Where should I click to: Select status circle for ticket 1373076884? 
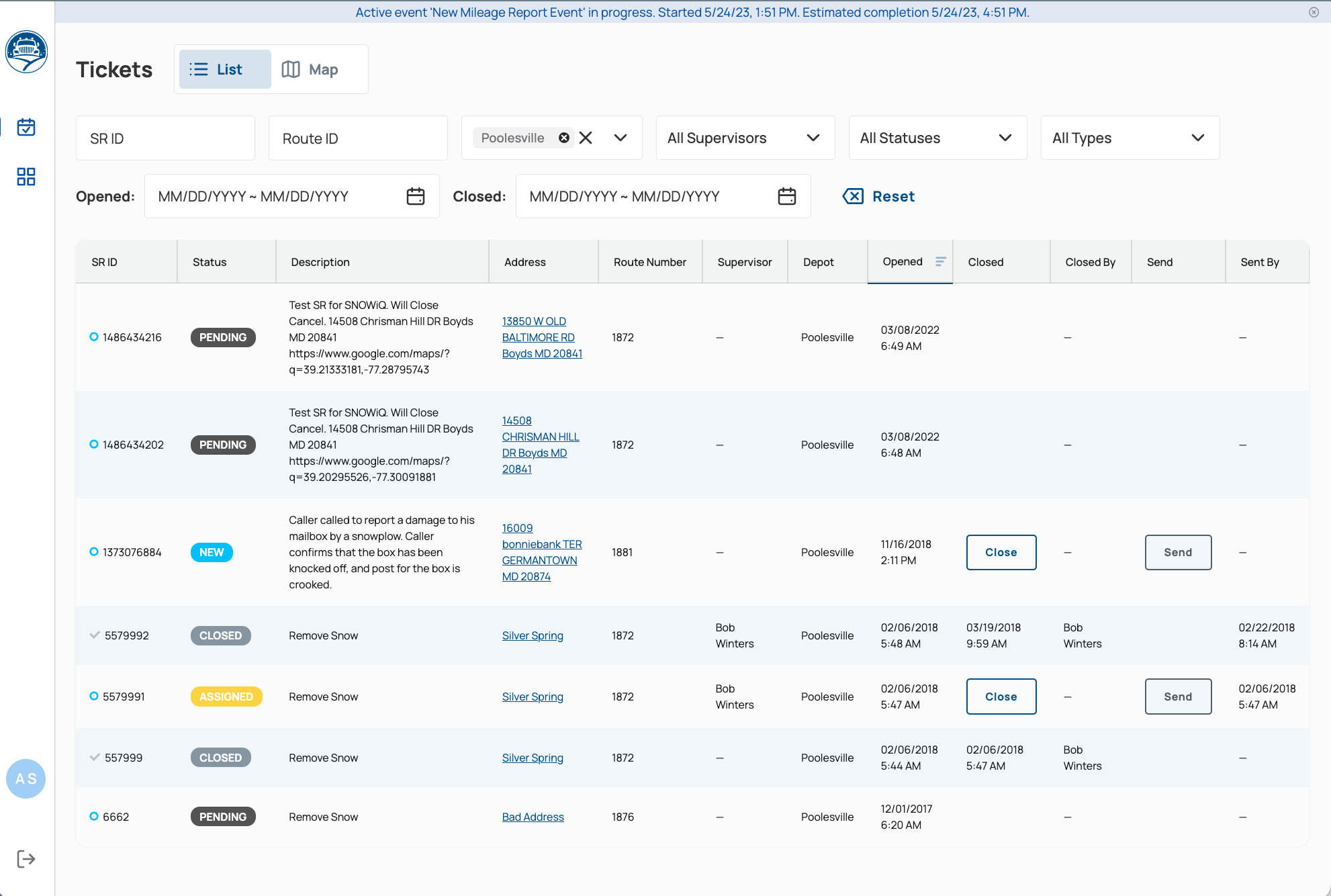[94, 552]
